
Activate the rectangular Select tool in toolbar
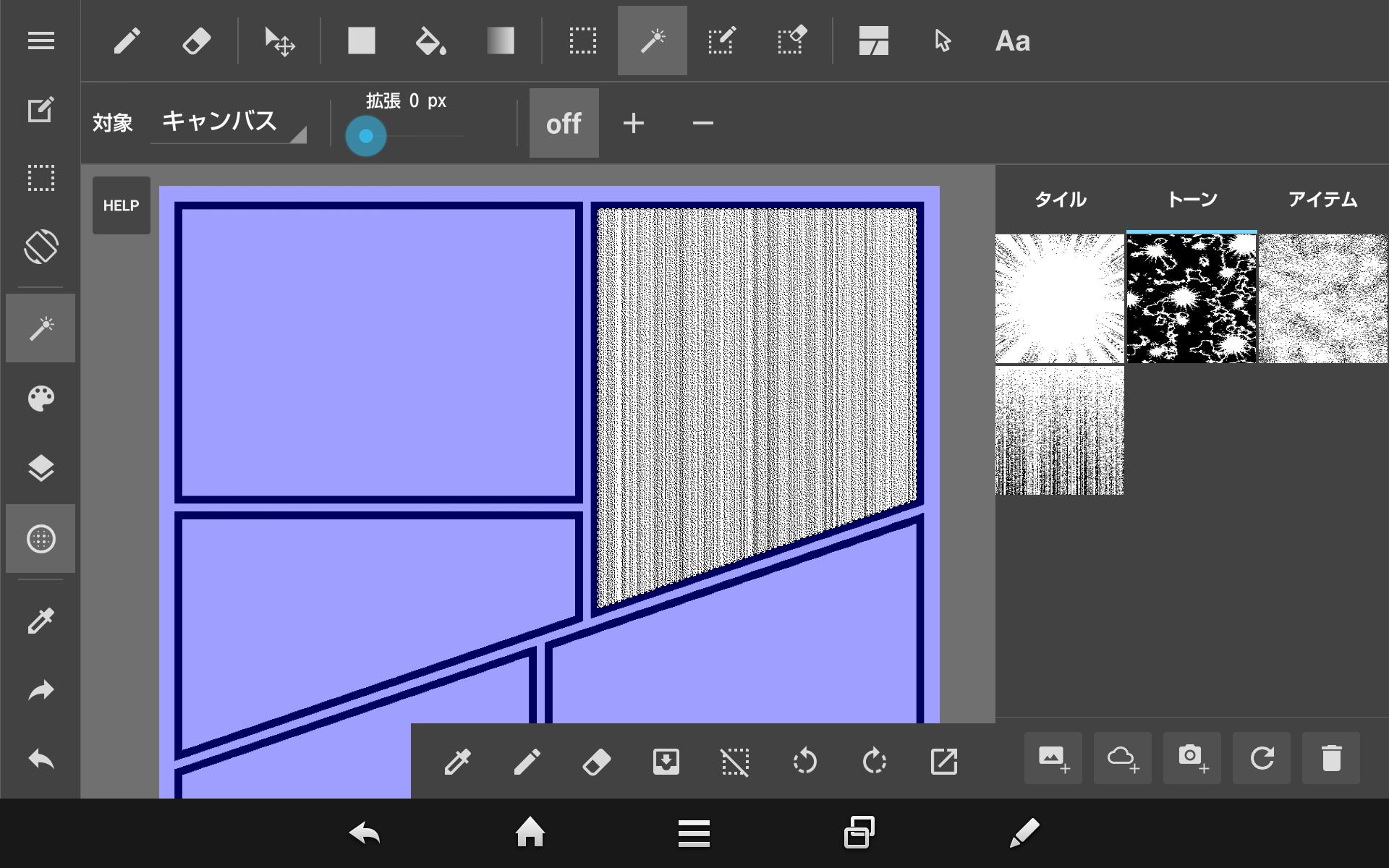point(582,41)
